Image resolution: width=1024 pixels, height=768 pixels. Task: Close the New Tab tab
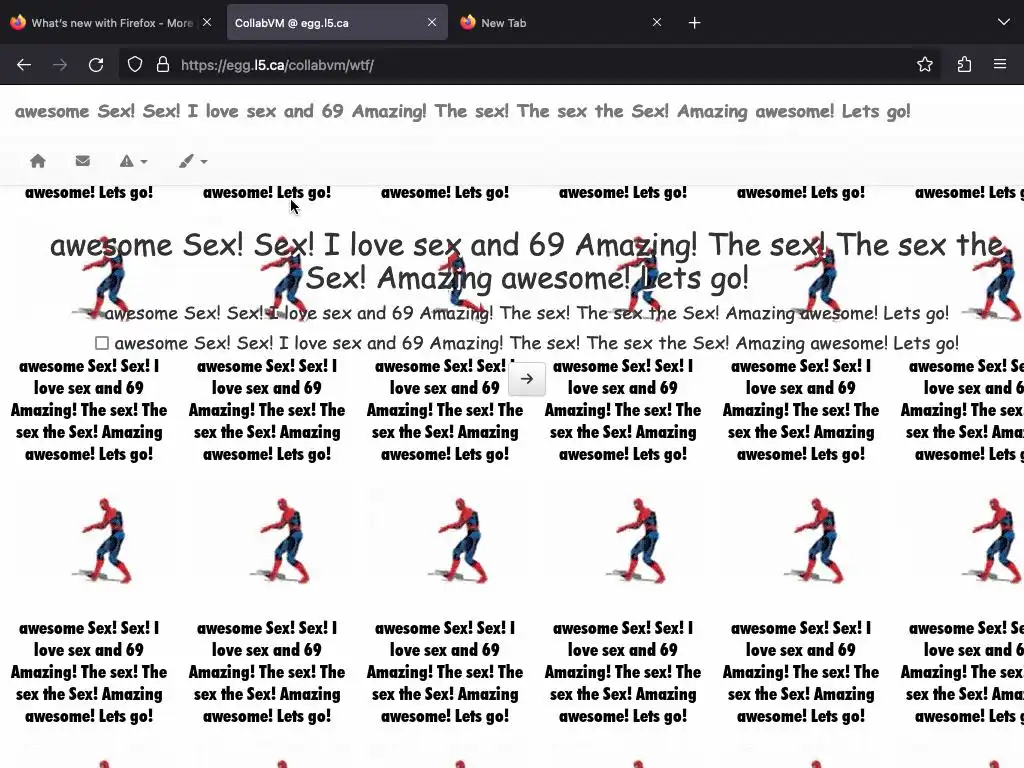tap(657, 22)
